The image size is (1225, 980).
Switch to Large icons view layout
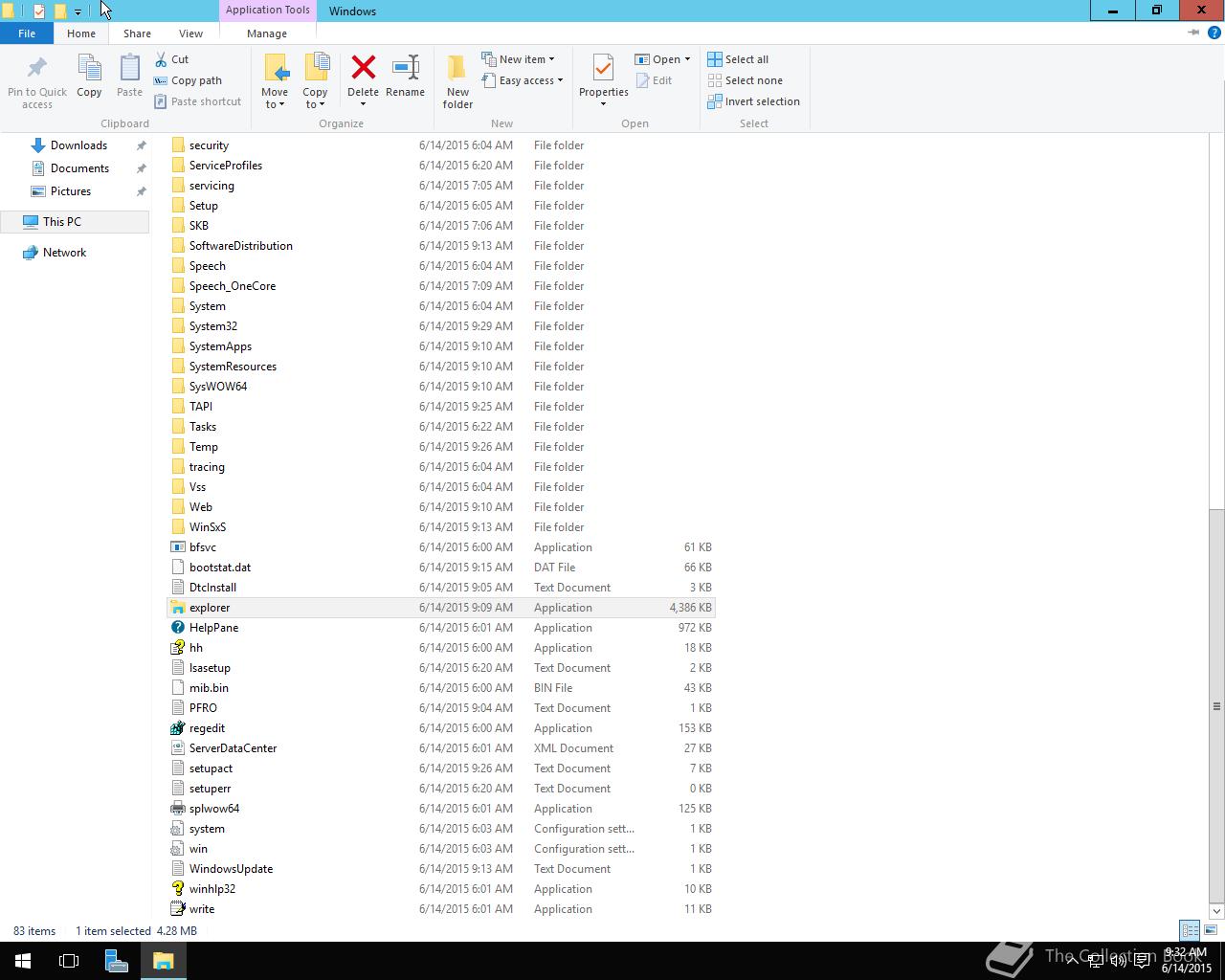tap(1211, 930)
